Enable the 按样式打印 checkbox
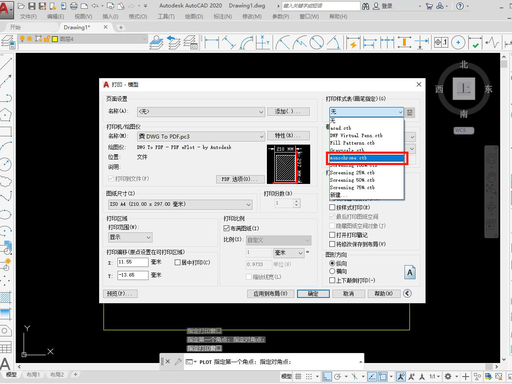This screenshot has height=384, width=512. pyautogui.click(x=332, y=207)
